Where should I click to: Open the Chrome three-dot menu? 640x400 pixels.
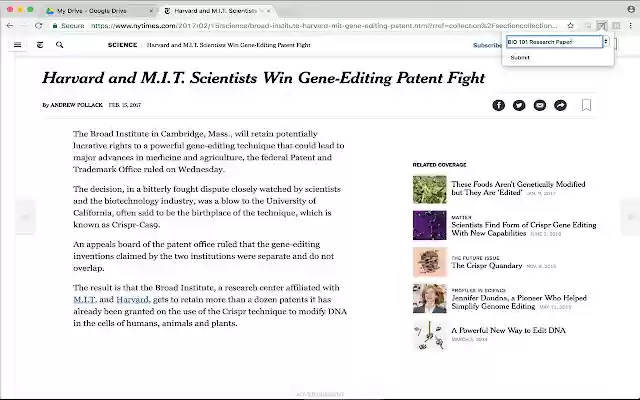[630, 26]
